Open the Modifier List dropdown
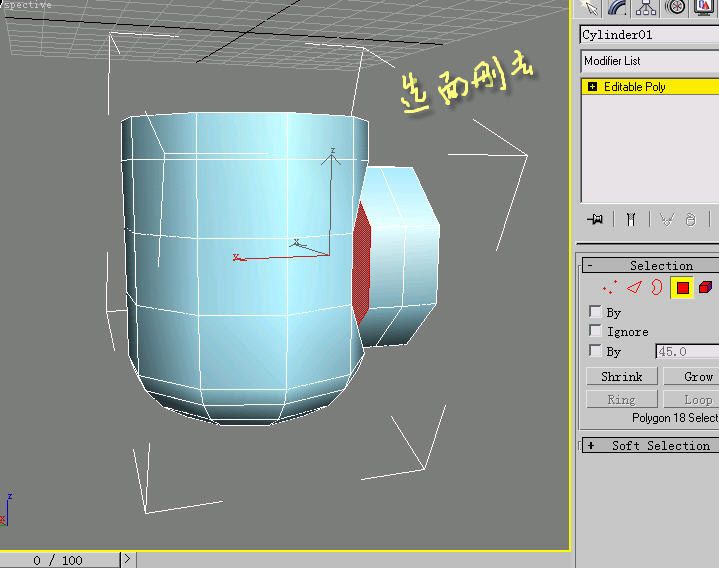 tap(649, 61)
